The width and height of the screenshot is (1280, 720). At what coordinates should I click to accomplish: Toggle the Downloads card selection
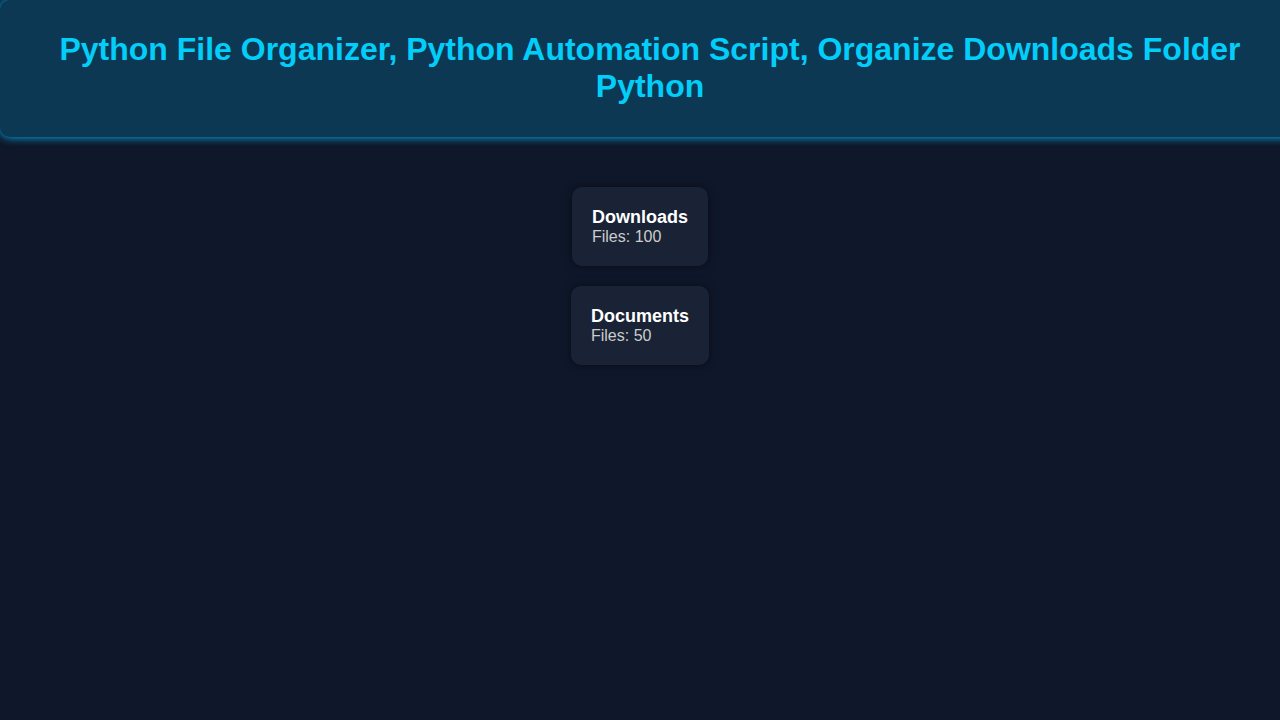click(x=639, y=225)
